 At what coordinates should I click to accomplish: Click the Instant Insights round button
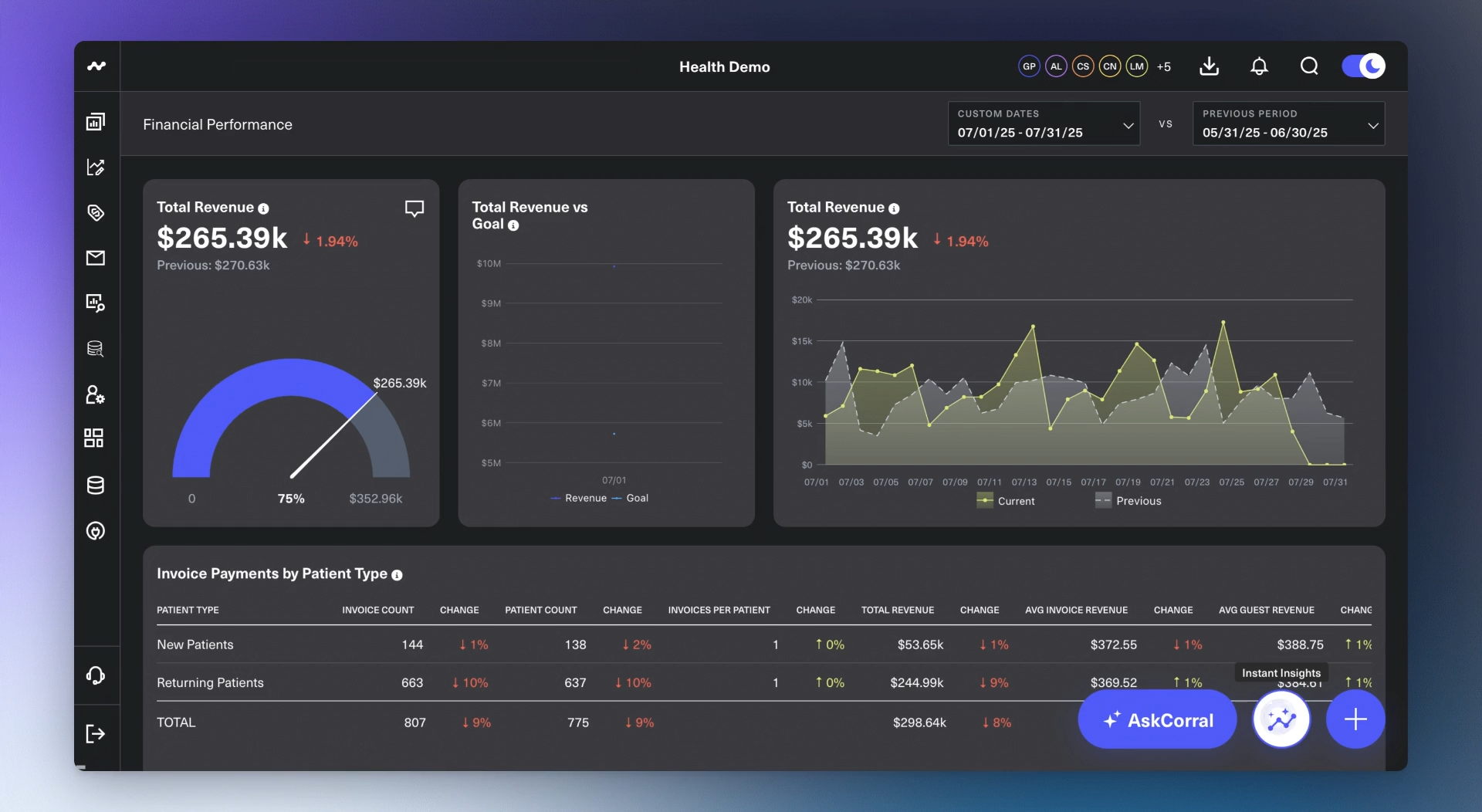pos(1281,719)
